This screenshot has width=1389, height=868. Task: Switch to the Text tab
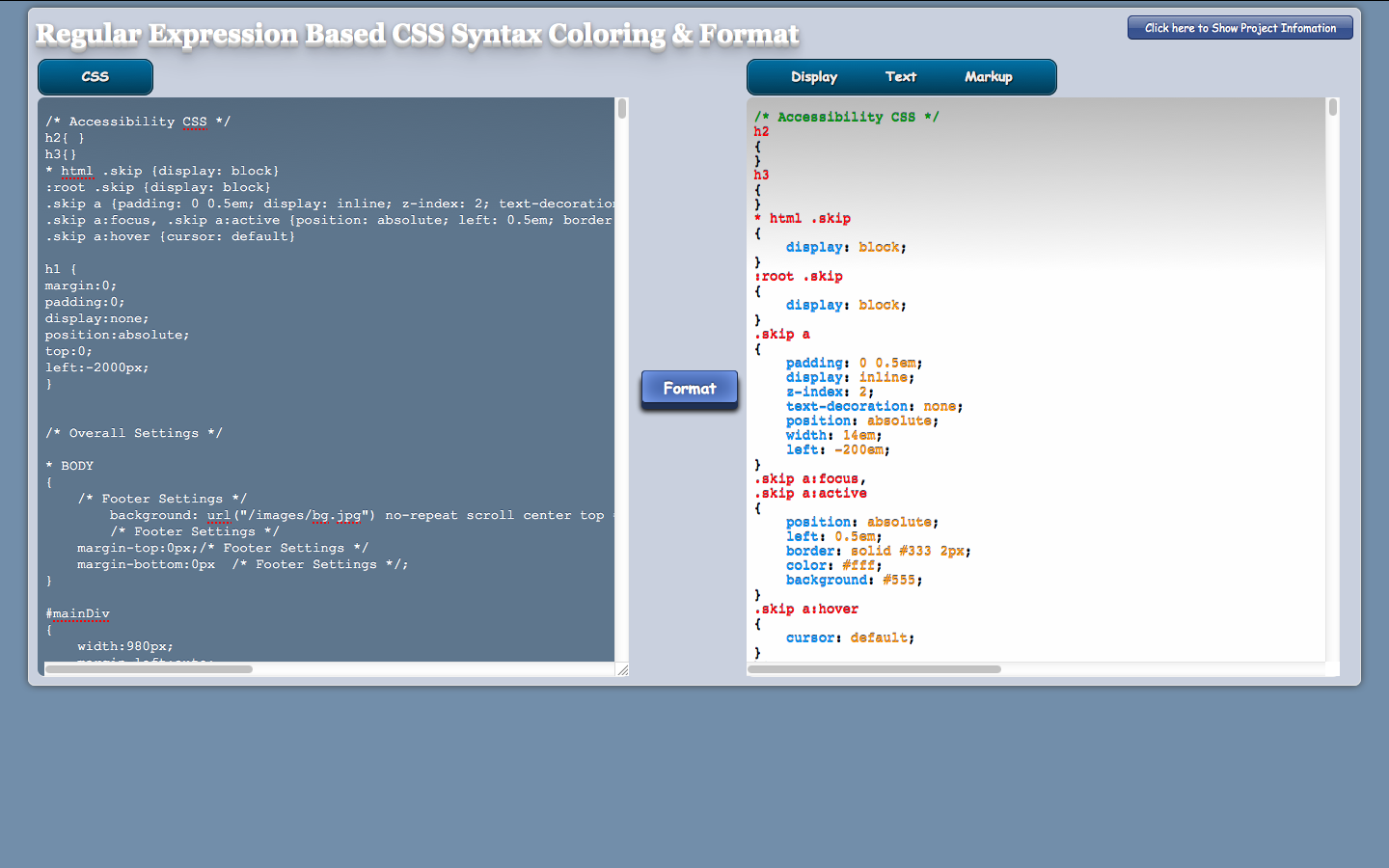click(901, 77)
